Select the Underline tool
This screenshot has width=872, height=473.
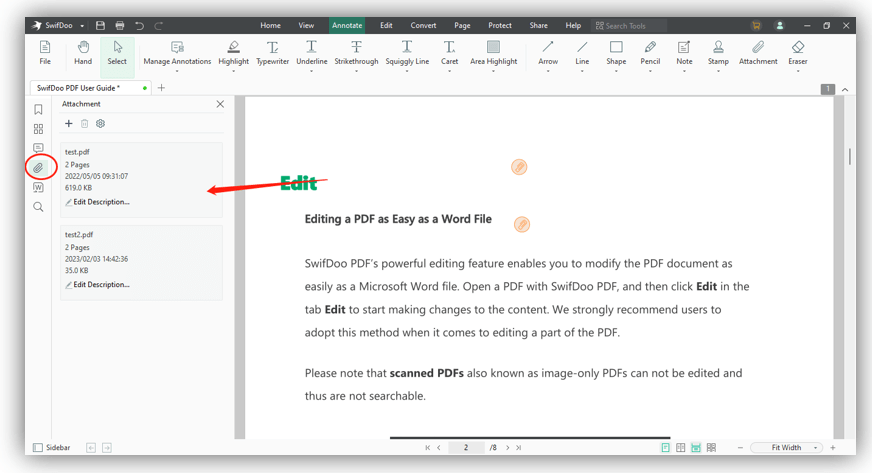(311, 53)
